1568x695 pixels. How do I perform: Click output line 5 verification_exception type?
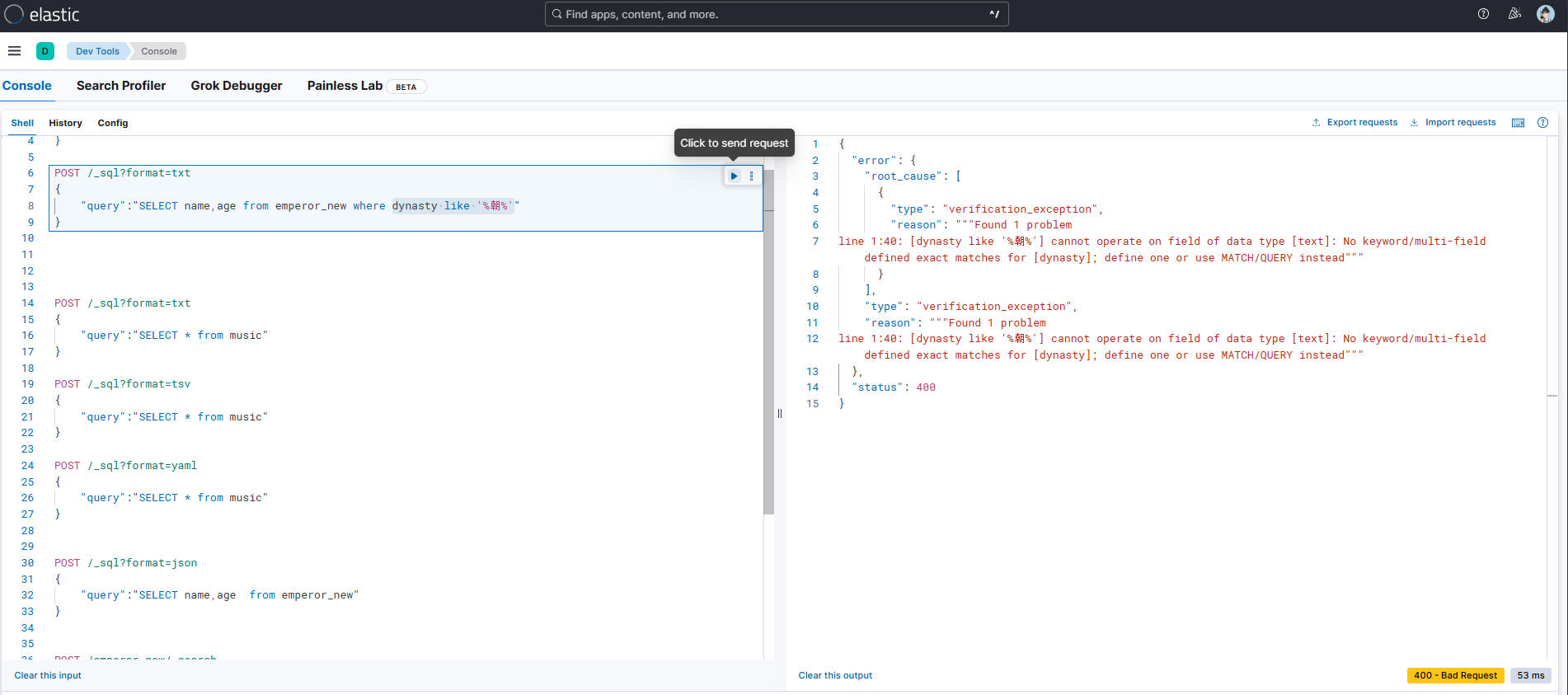tap(997, 209)
